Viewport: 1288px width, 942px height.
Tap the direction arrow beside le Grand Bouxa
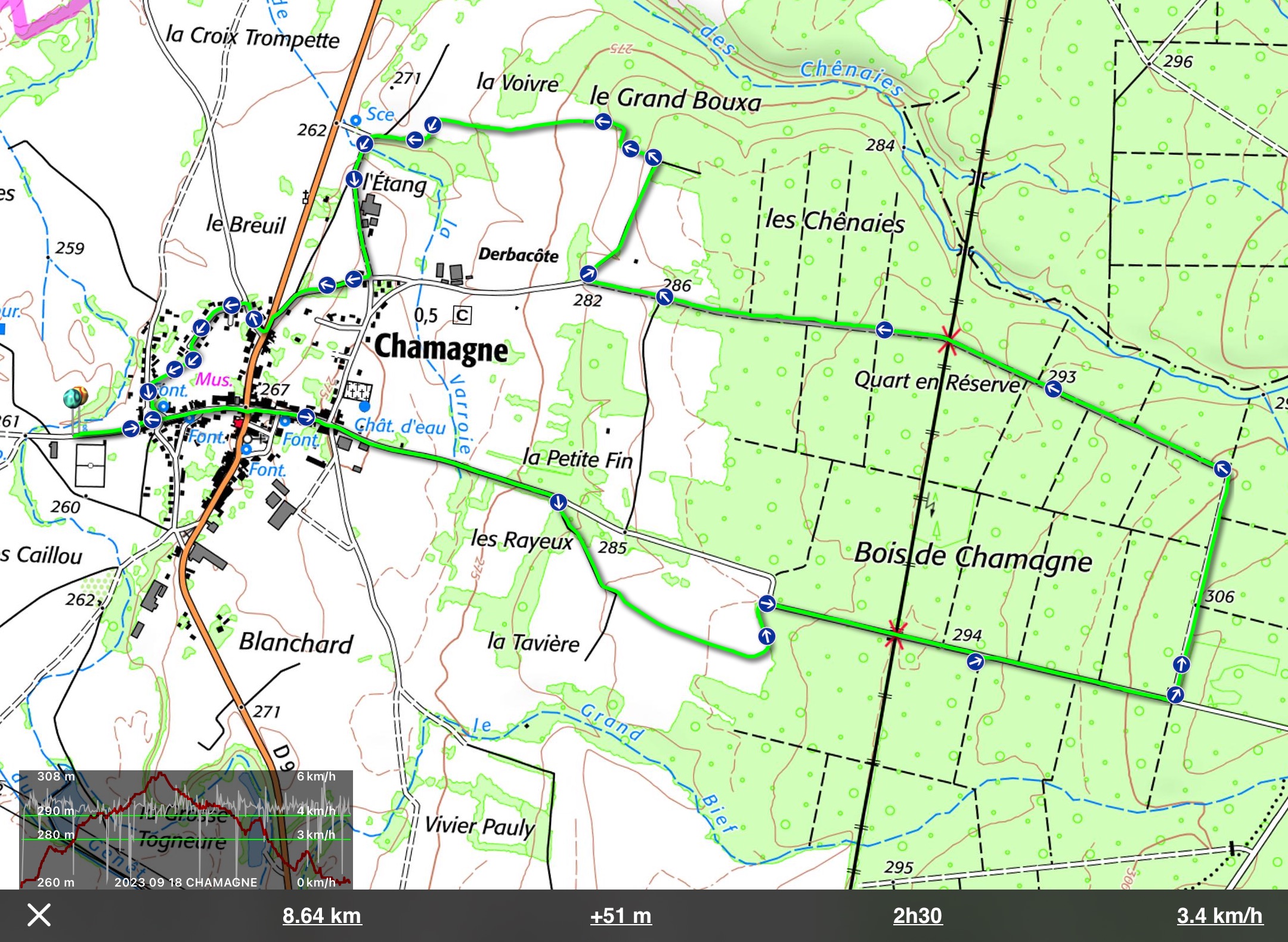coord(603,122)
